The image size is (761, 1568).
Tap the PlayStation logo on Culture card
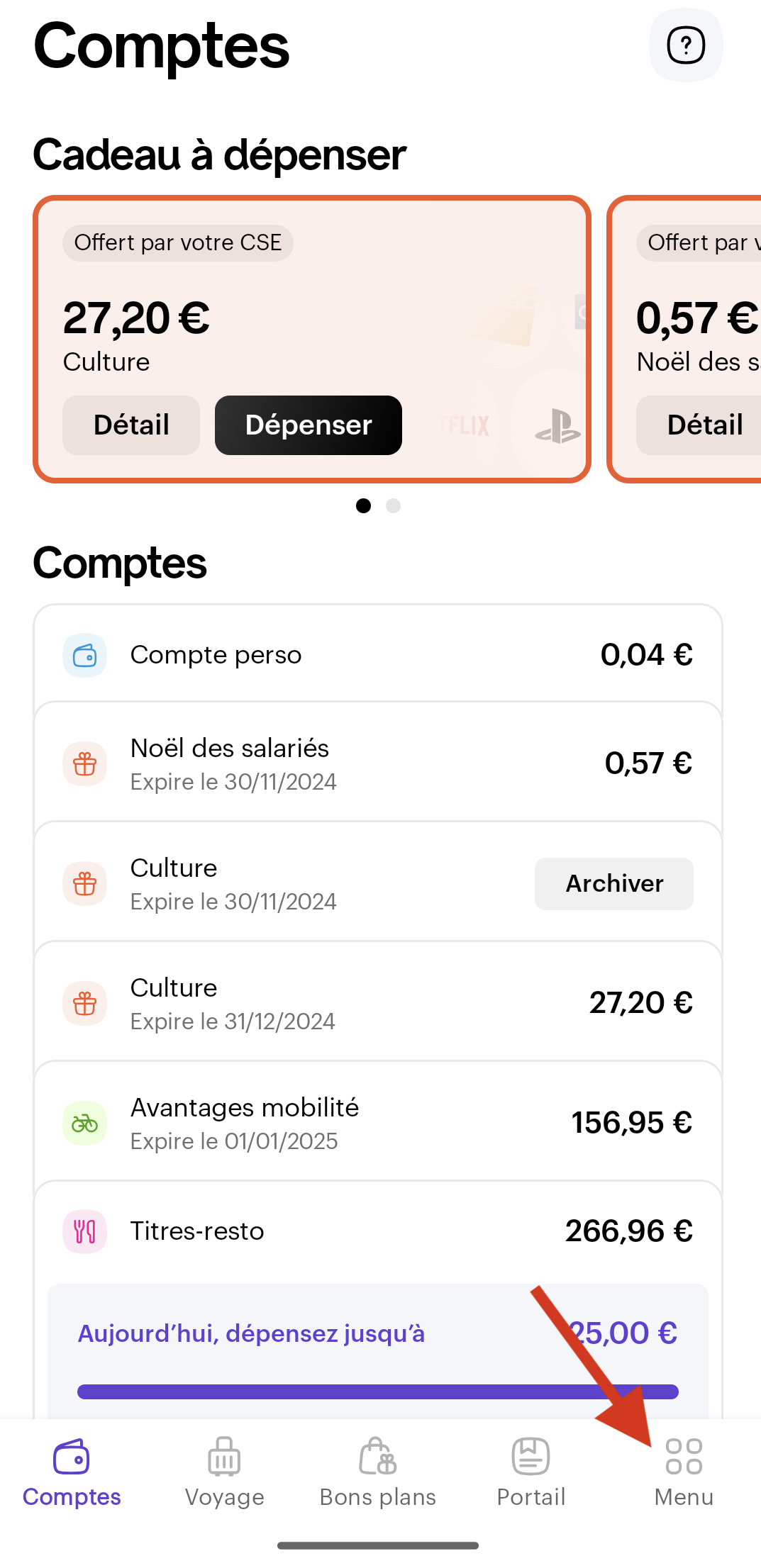(557, 427)
